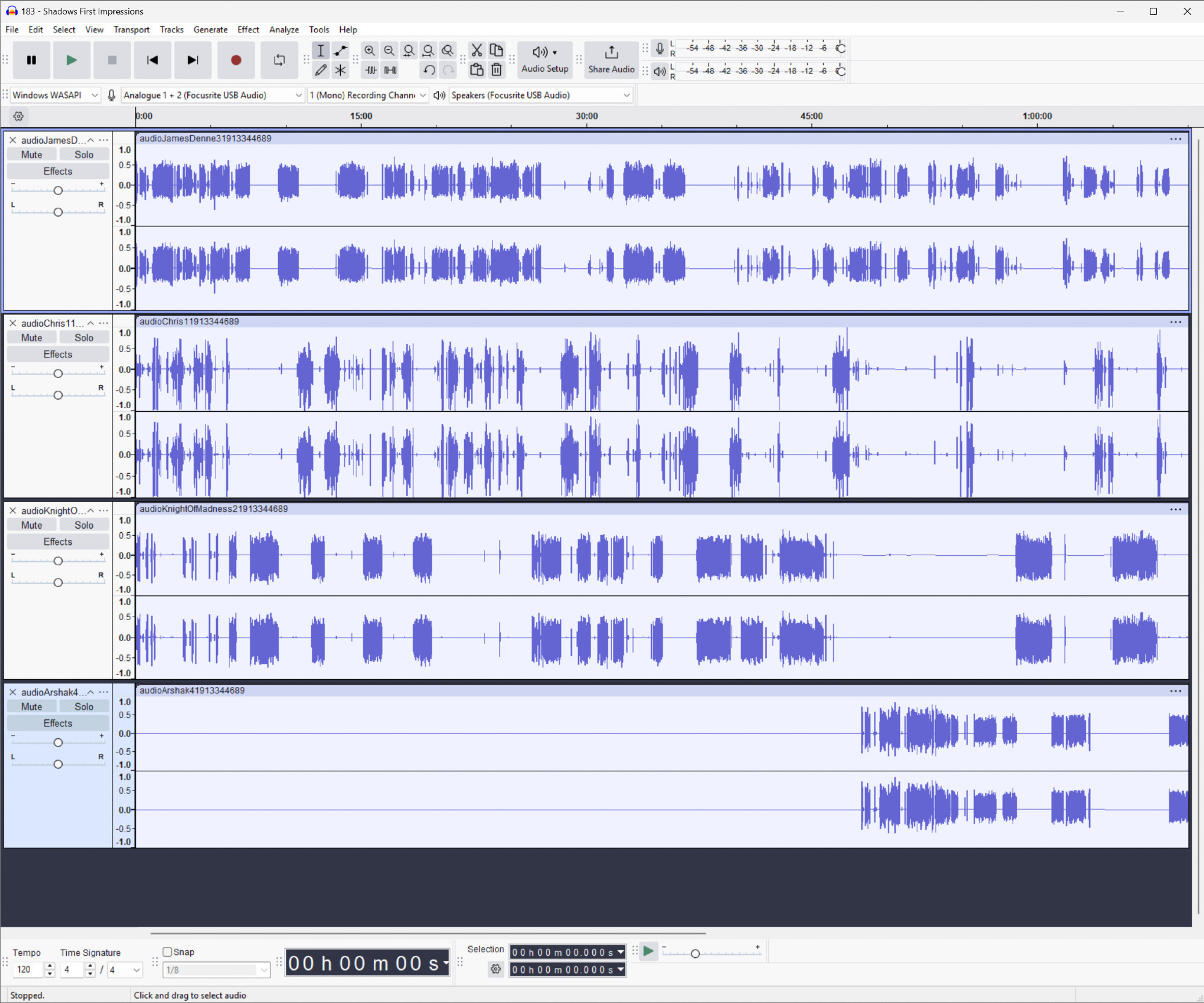The image size is (1204, 1003).
Task: Trim audio outside selection icon
Action: click(x=371, y=70)
